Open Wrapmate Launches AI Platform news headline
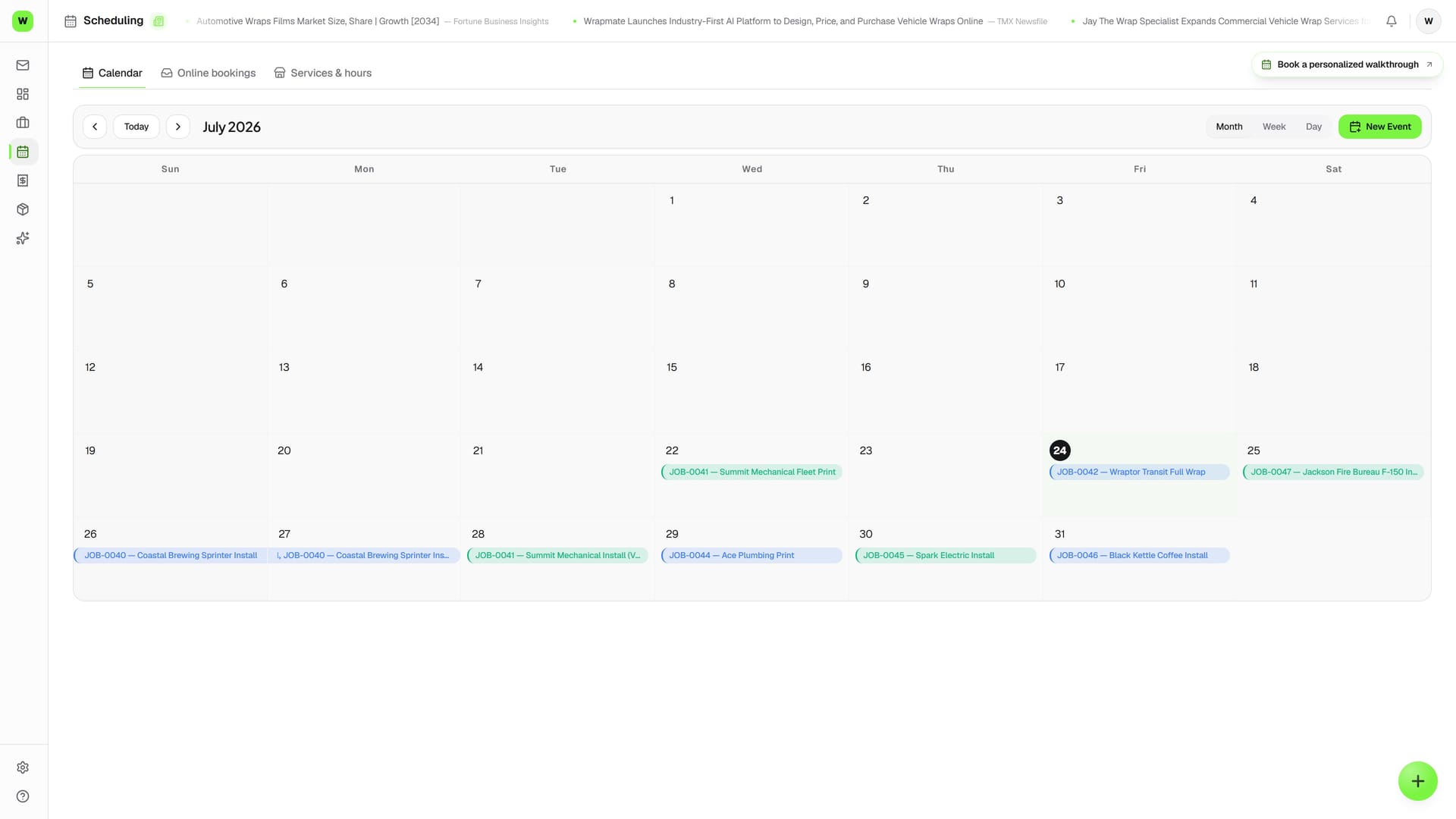1456x819 pixels. (815, 21)
